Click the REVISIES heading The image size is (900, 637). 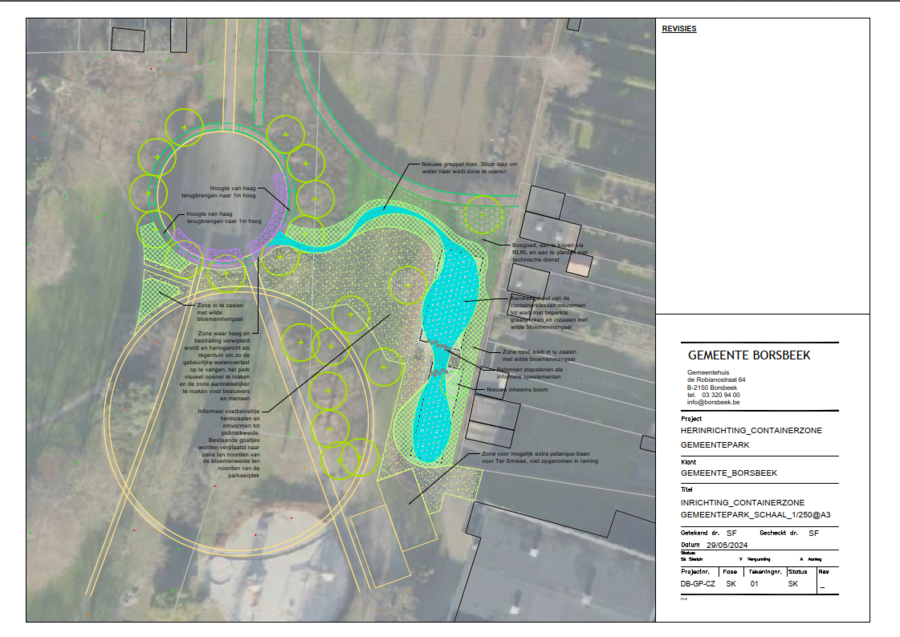click(679, 29)
